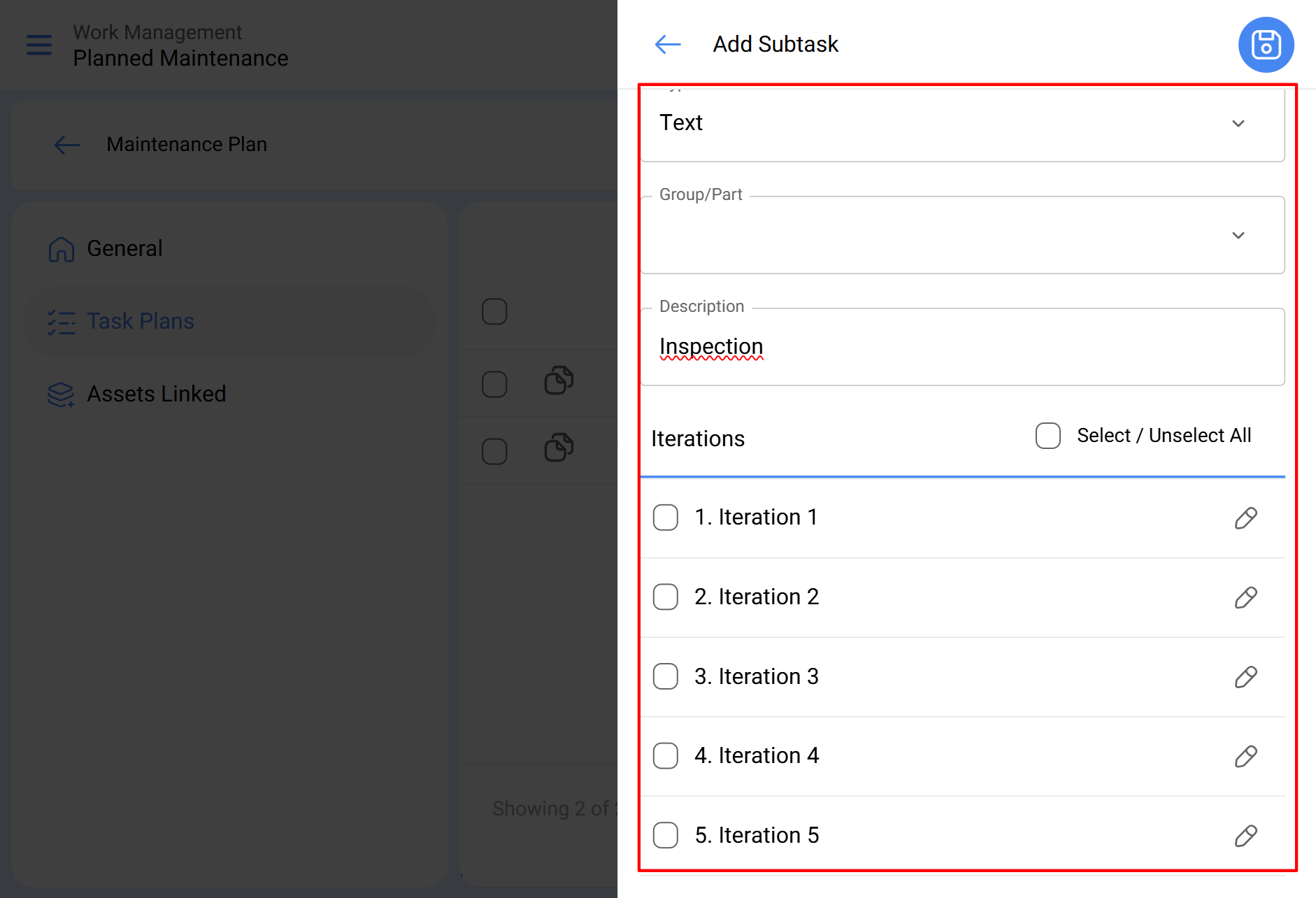Click pencil icon for Iteration 2
The height and width of the screenshot is (898, 1316).
point(1245,598)
